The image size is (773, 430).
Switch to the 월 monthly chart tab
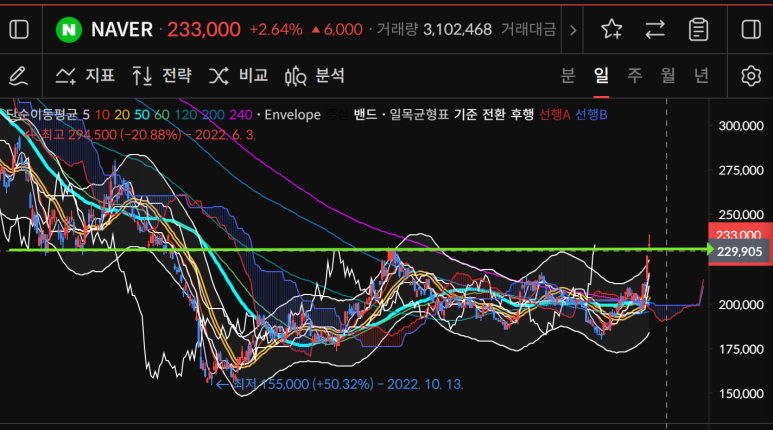668,75
